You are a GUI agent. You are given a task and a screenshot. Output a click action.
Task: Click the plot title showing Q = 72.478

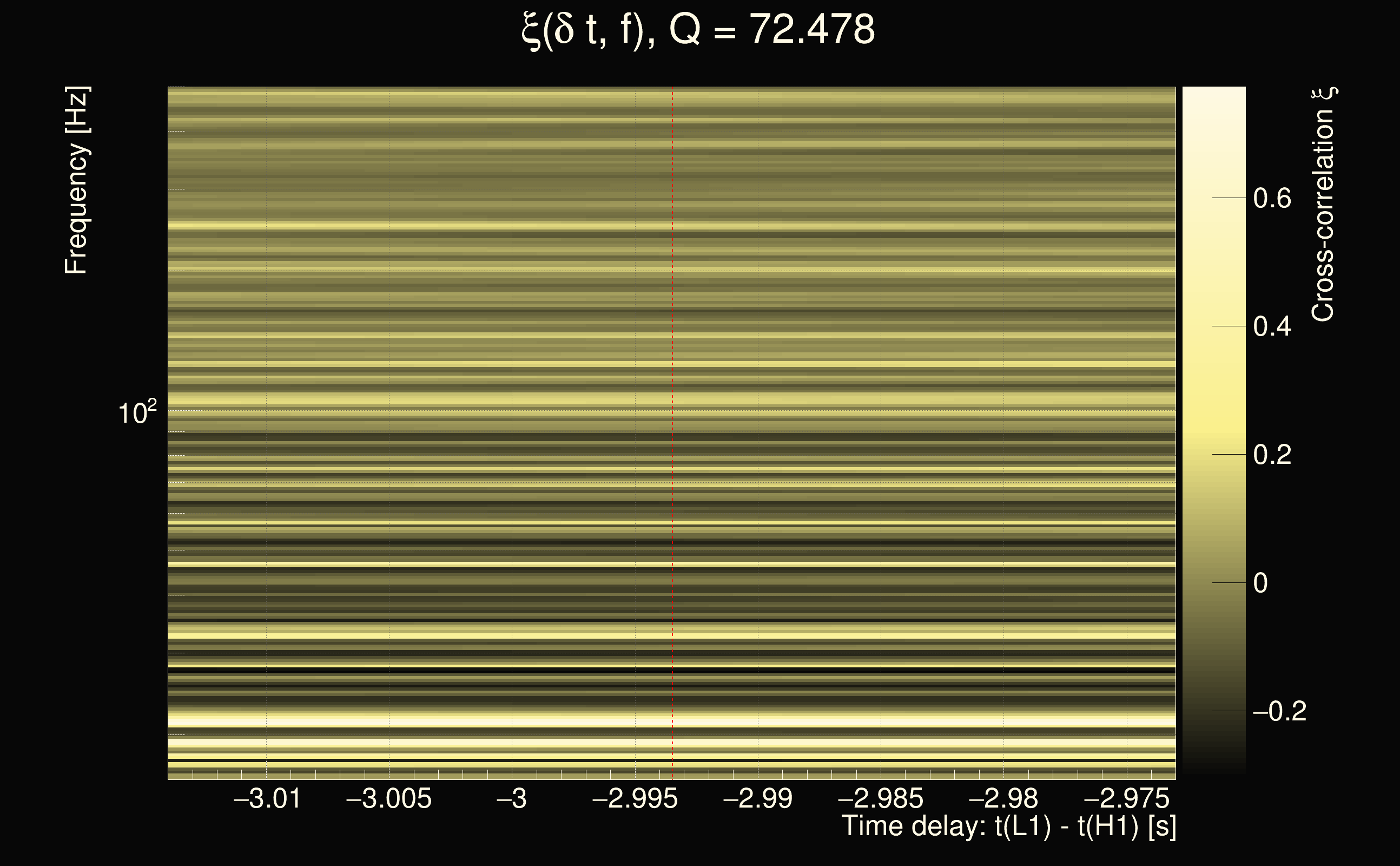point(698,30)
